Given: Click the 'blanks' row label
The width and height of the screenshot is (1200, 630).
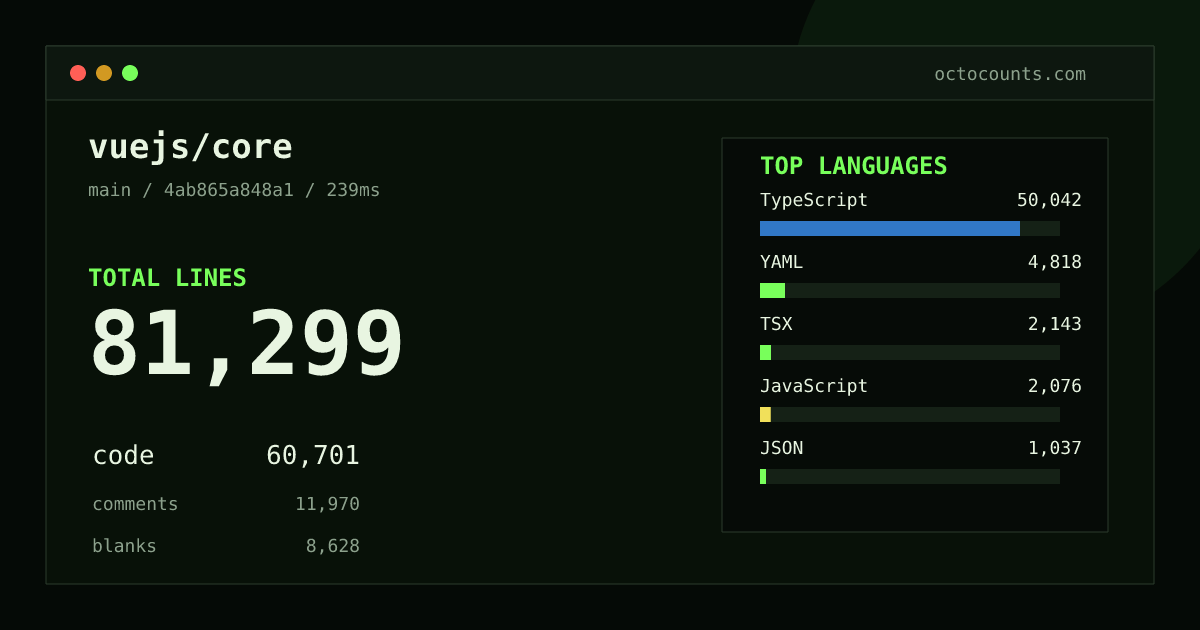Looking at the screenshot, I should [124, 546].
